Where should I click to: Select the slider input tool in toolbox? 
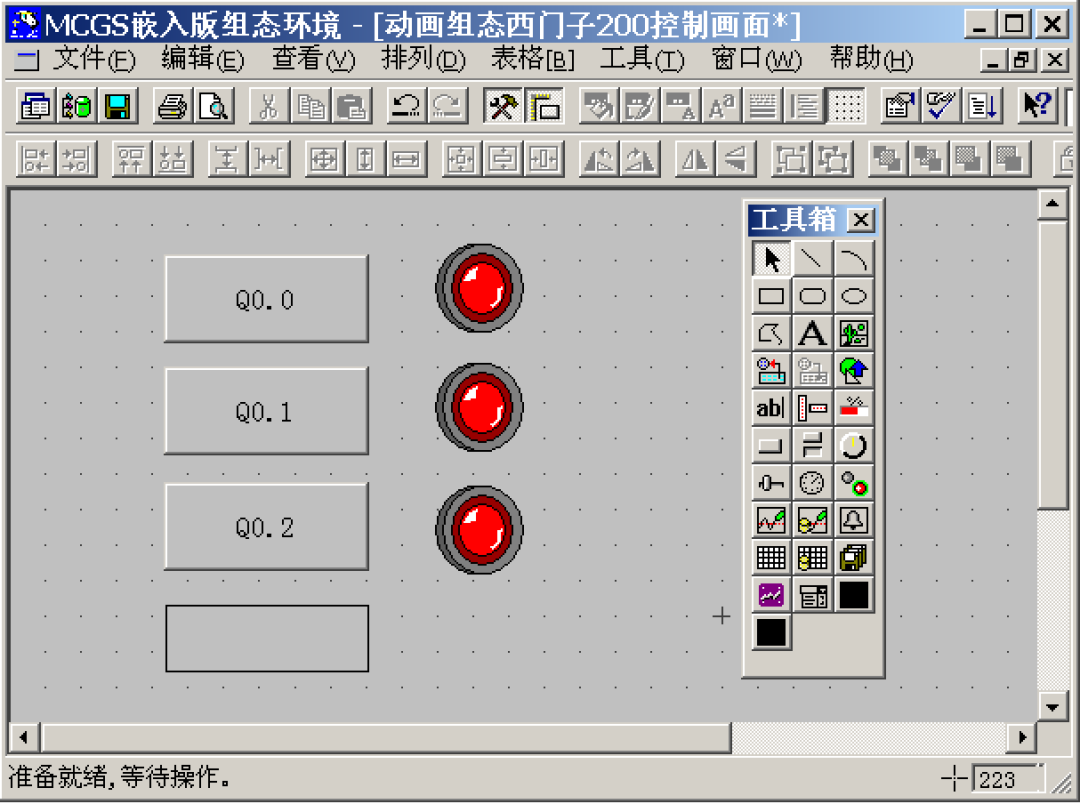click(771, 482)
